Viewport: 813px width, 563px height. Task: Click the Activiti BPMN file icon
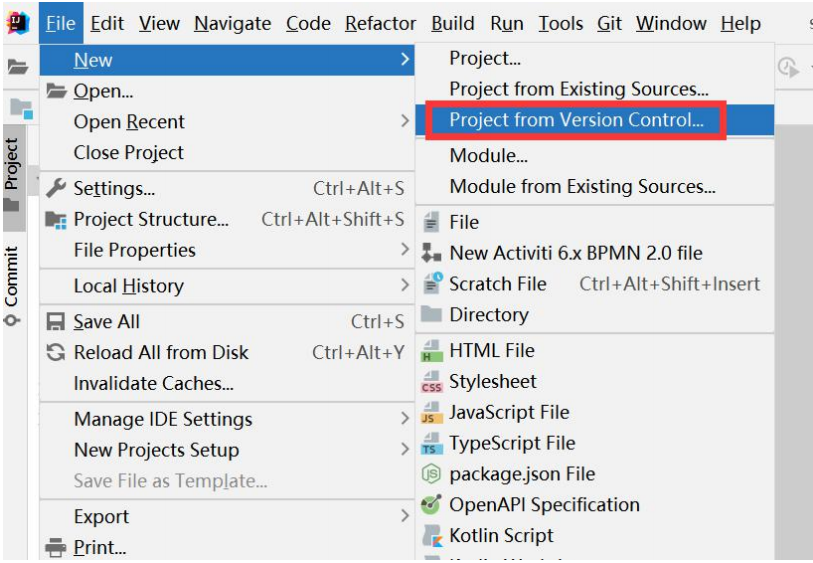point(431,252)
